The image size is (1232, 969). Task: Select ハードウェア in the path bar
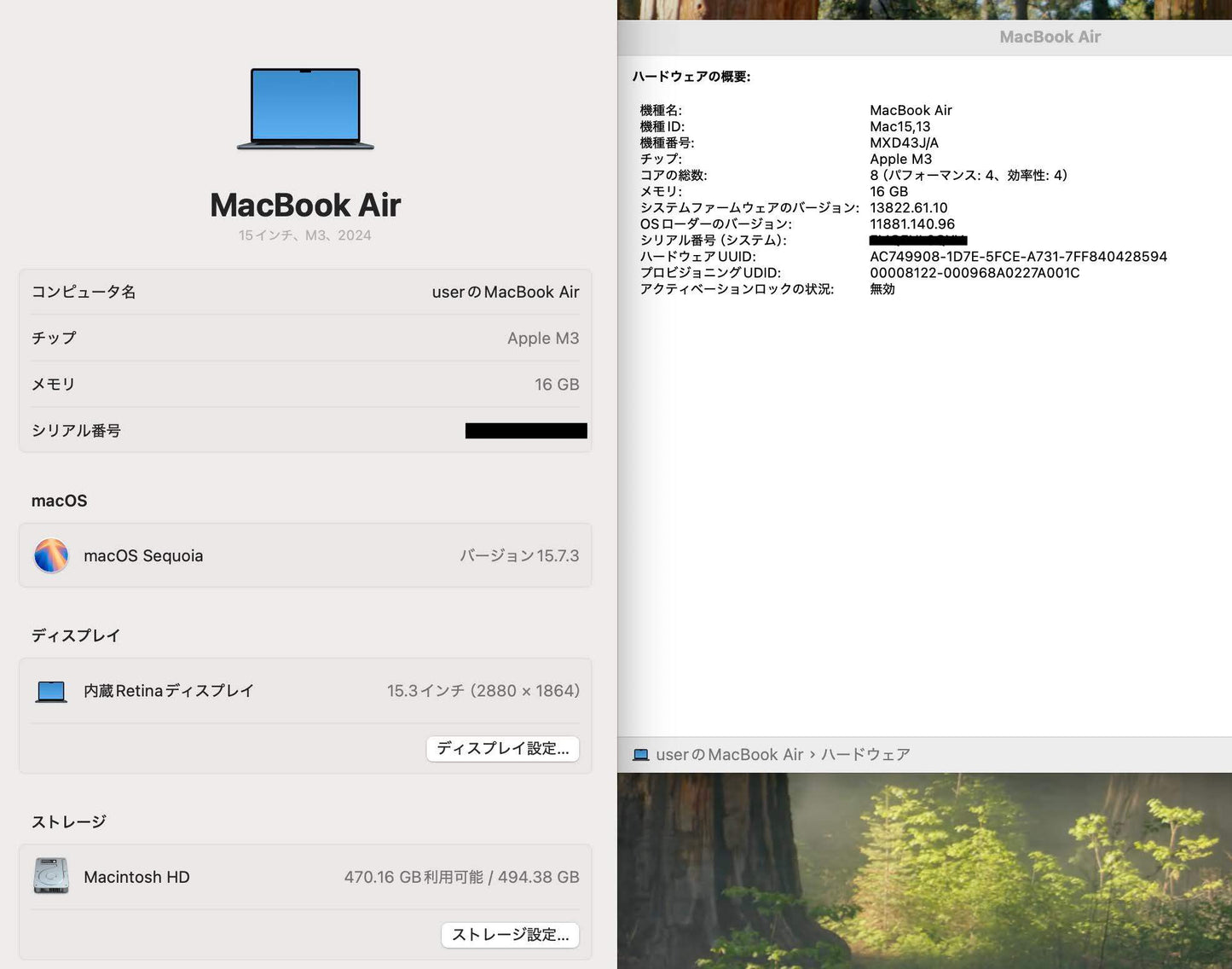click(x=865, y=755)
